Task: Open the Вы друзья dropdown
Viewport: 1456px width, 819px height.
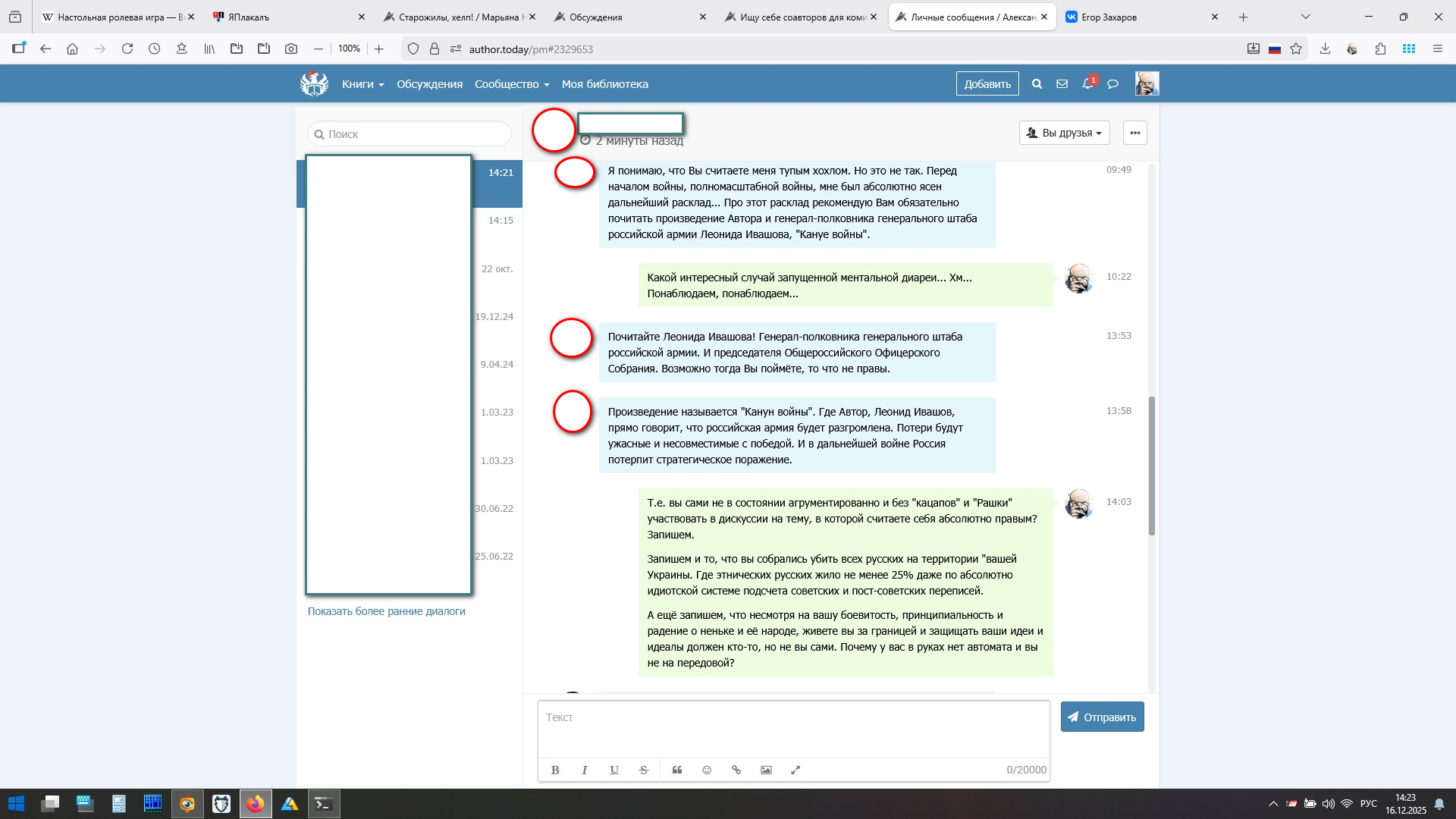Action: 1064,133
